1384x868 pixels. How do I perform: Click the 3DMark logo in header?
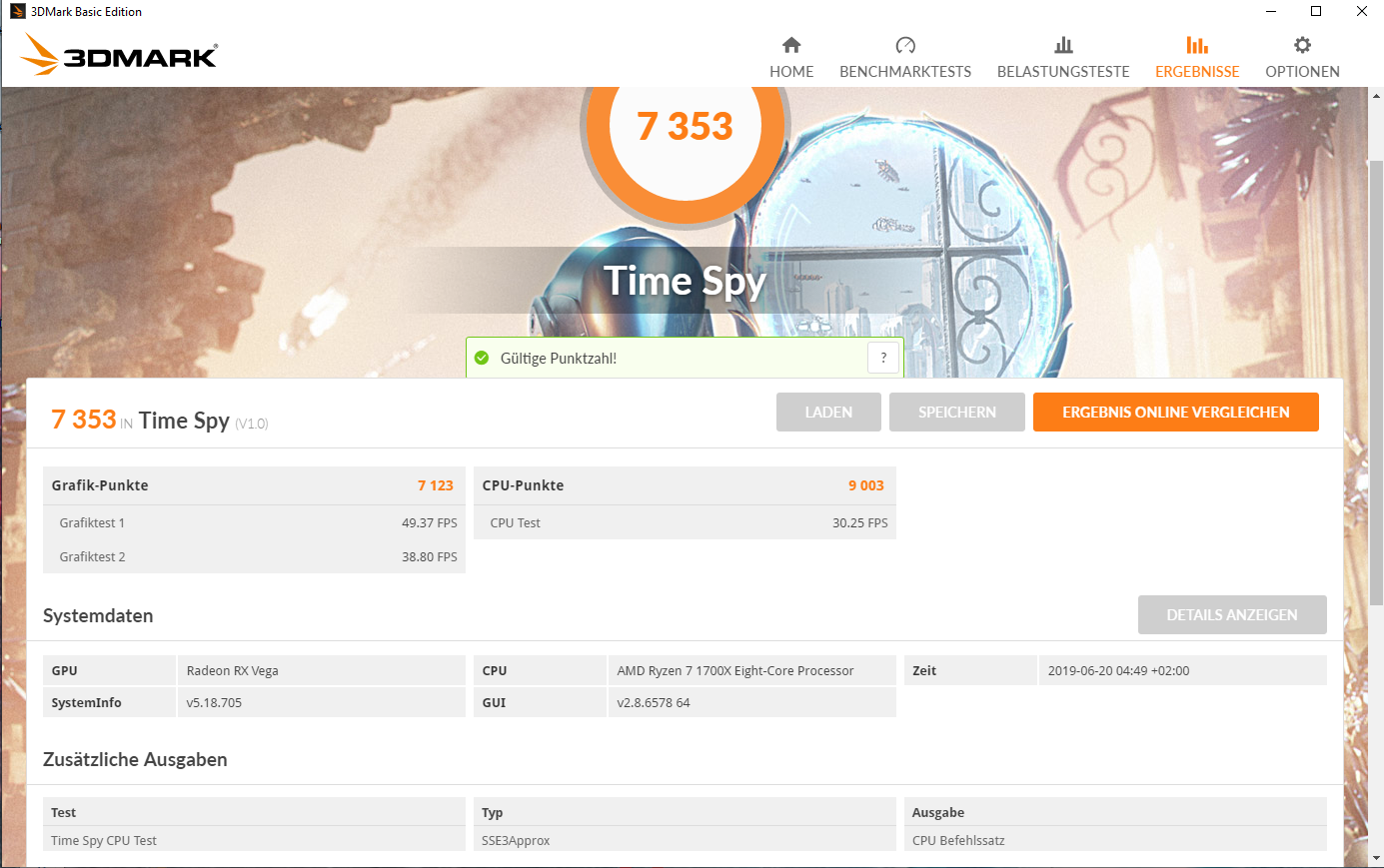(119, 55)
